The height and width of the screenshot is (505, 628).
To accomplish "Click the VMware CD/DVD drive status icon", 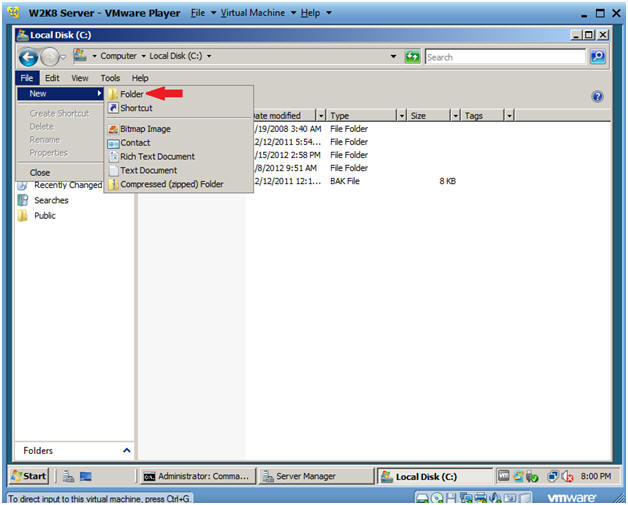I will tap(438, 498).
